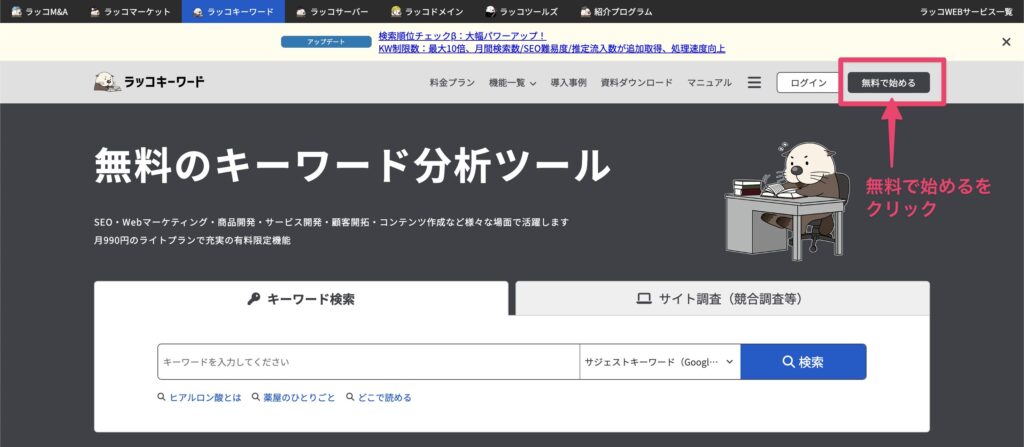Image resolution: width=1024 pixels, height=447 pixels.
Task: Click the 無料のキーワード分析ツール heading
Action: 352,166
